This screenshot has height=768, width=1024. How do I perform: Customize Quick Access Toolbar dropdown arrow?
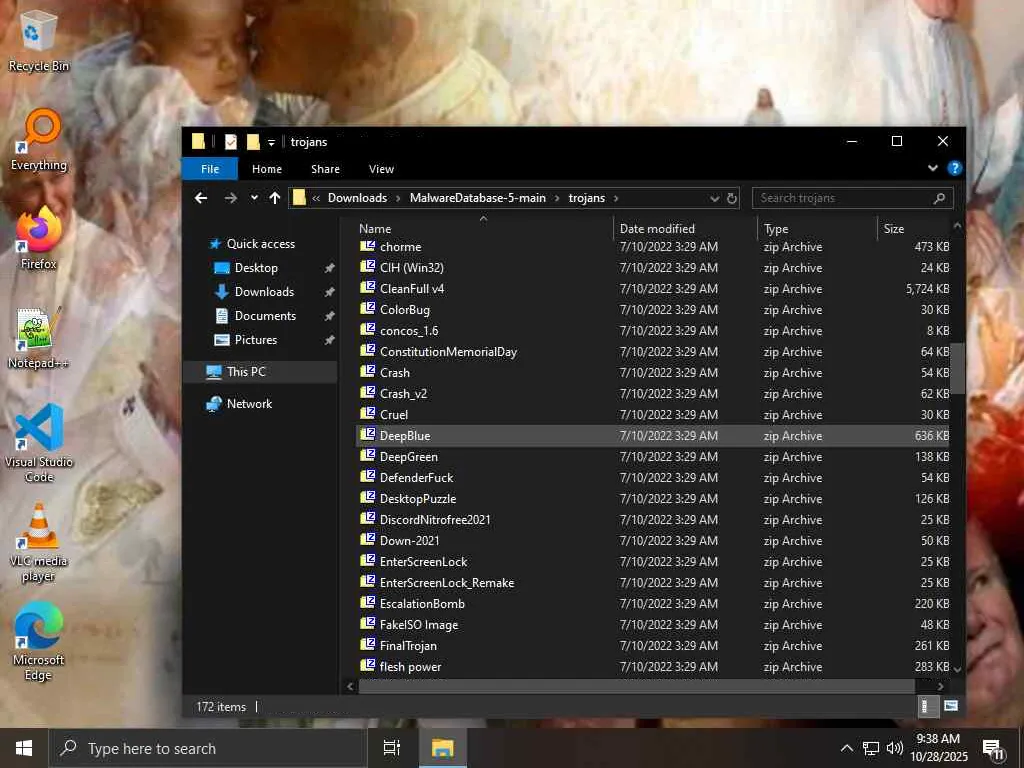(271, 142)
